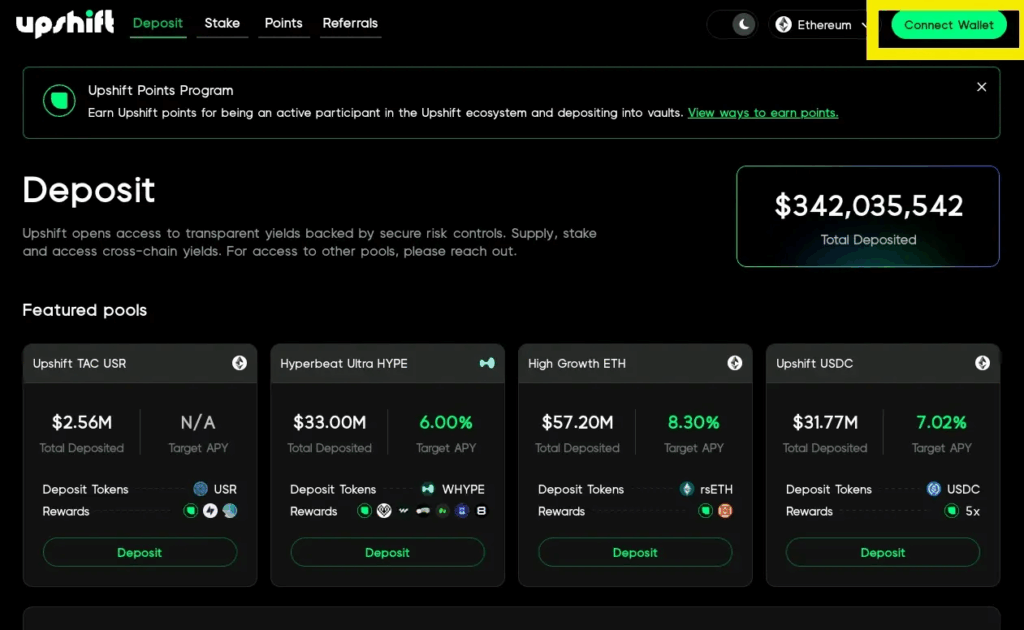Select the Upshift USDC pool title

click(x=814, y=364)
